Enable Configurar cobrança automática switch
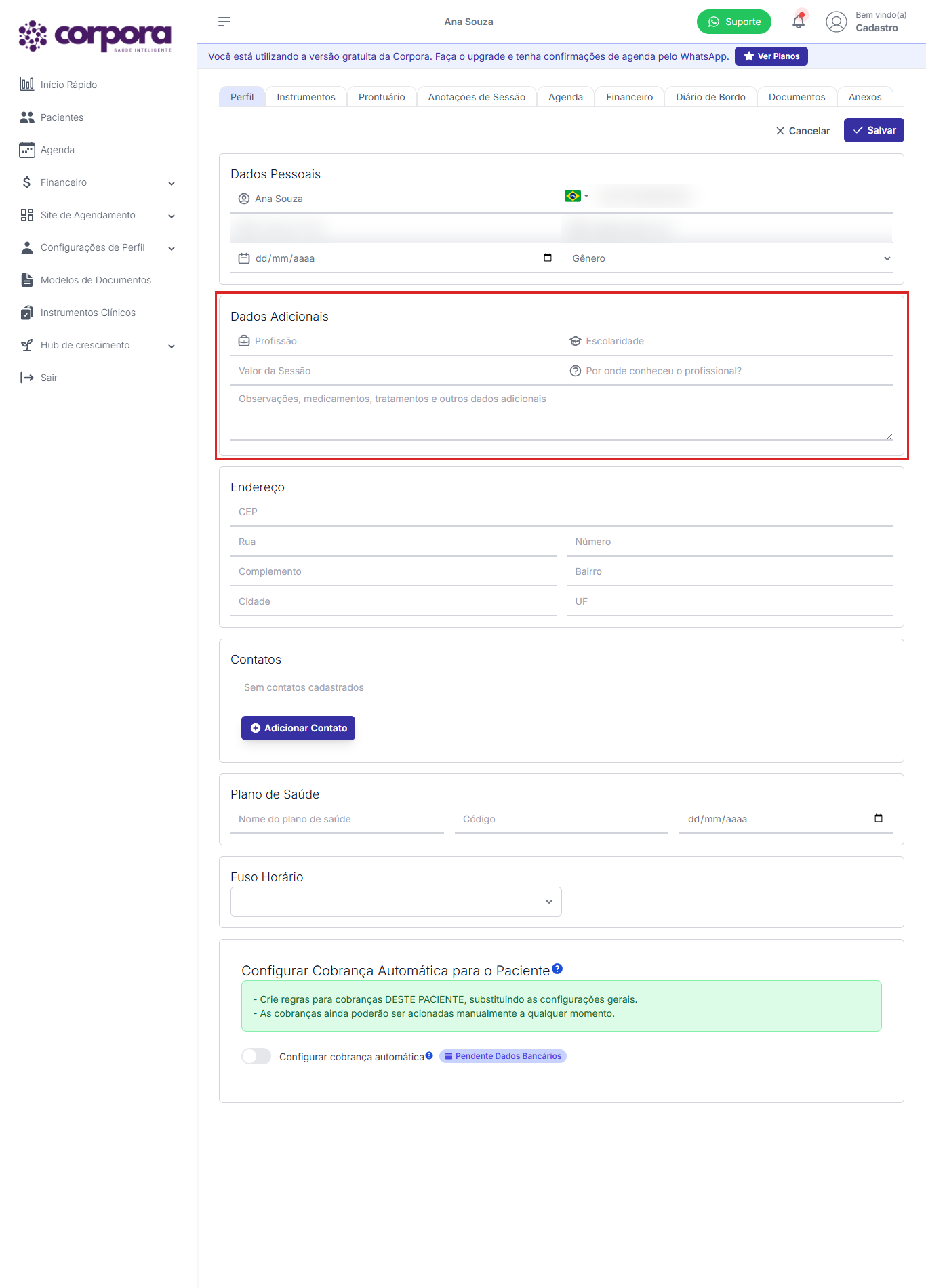The width and height of the screenshot is (926, 1288). 256,1056
